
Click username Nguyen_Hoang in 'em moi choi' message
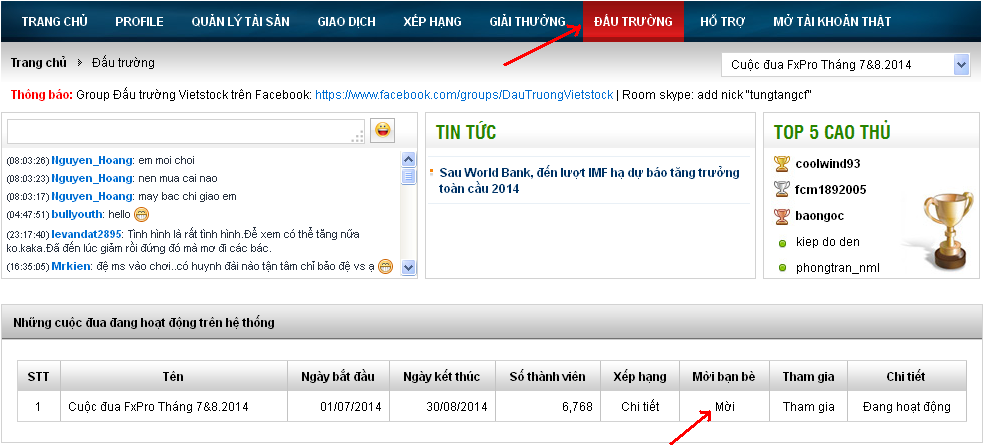point(92,160)
